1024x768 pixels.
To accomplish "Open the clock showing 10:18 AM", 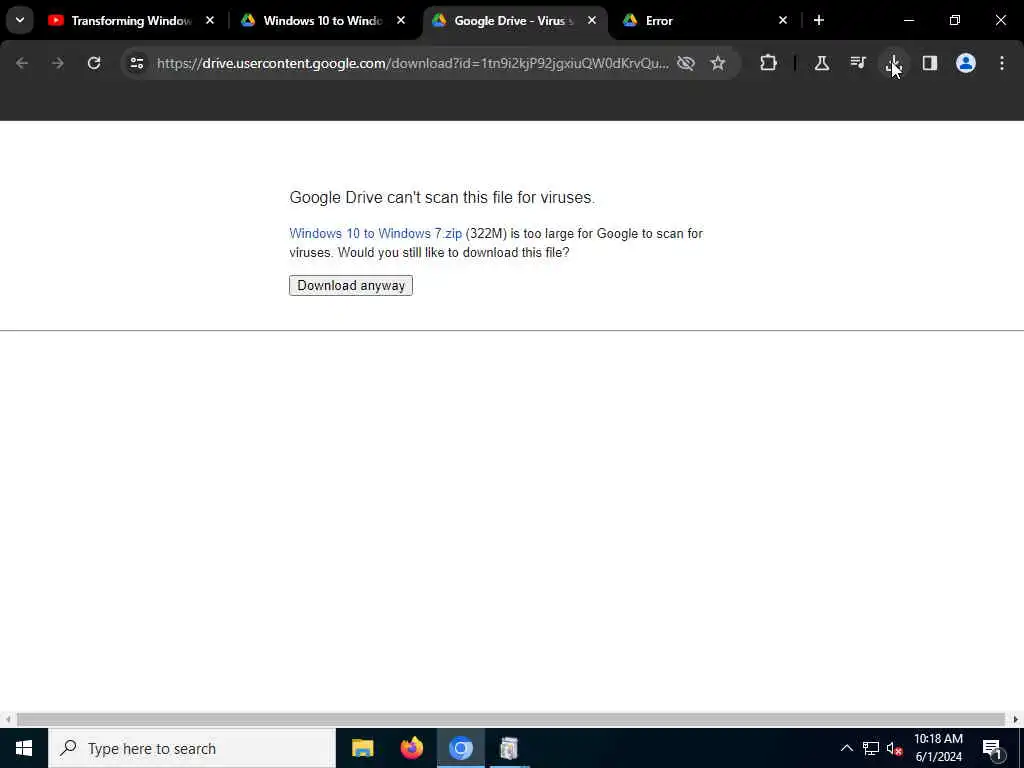I will pos(938,748).
